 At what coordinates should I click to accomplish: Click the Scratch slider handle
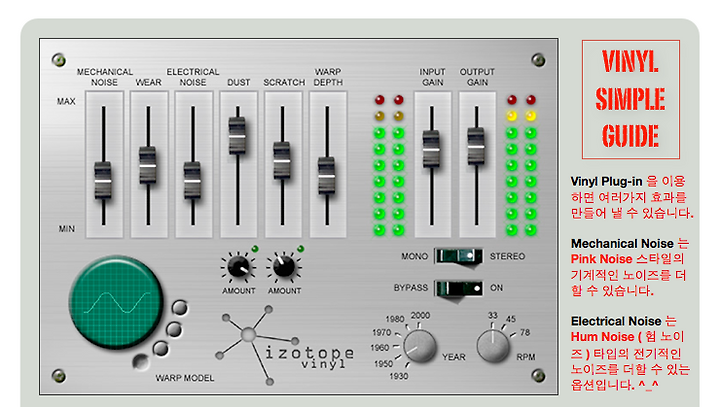coord(282,161)
